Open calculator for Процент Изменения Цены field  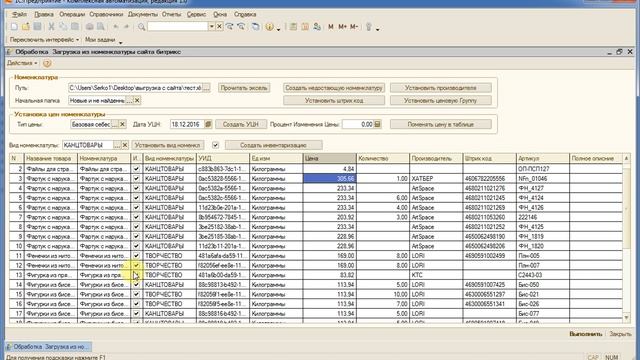[378, 124]
